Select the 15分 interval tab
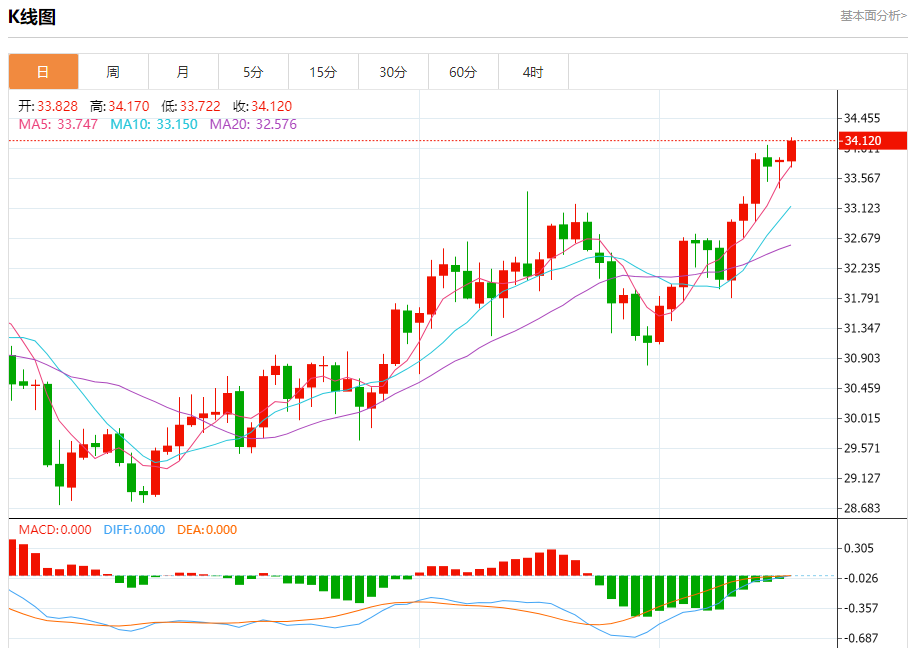915x648 pixels. pyautogui.click(x=323, y=72)
